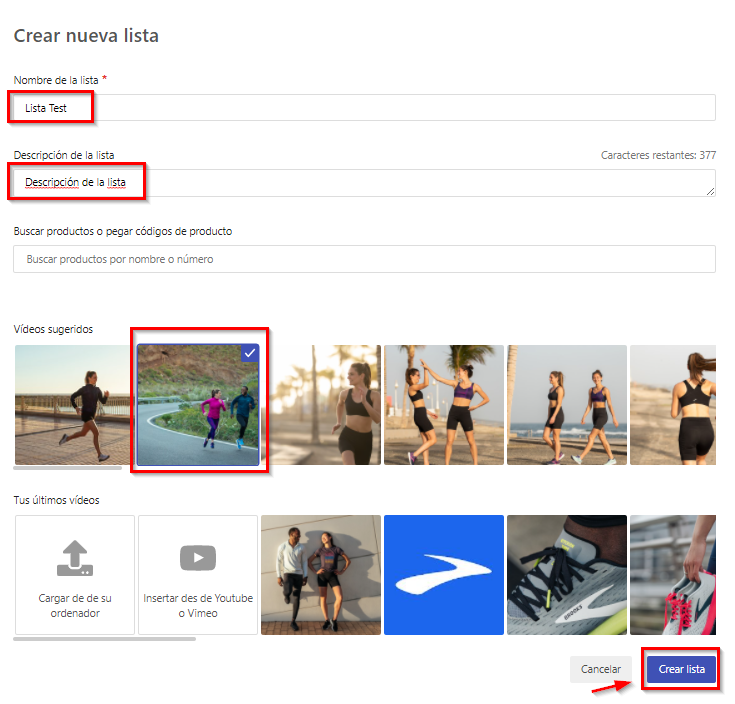735x704 pixels.
Task: Focus the Buscar productos search field
Action: [364, 259]
